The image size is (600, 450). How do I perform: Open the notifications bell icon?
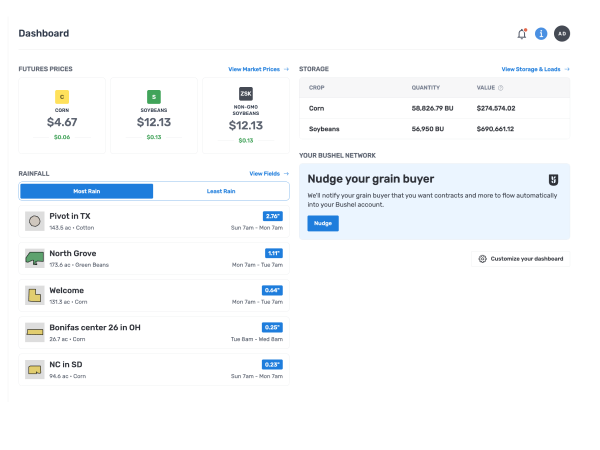pos(522,34)
